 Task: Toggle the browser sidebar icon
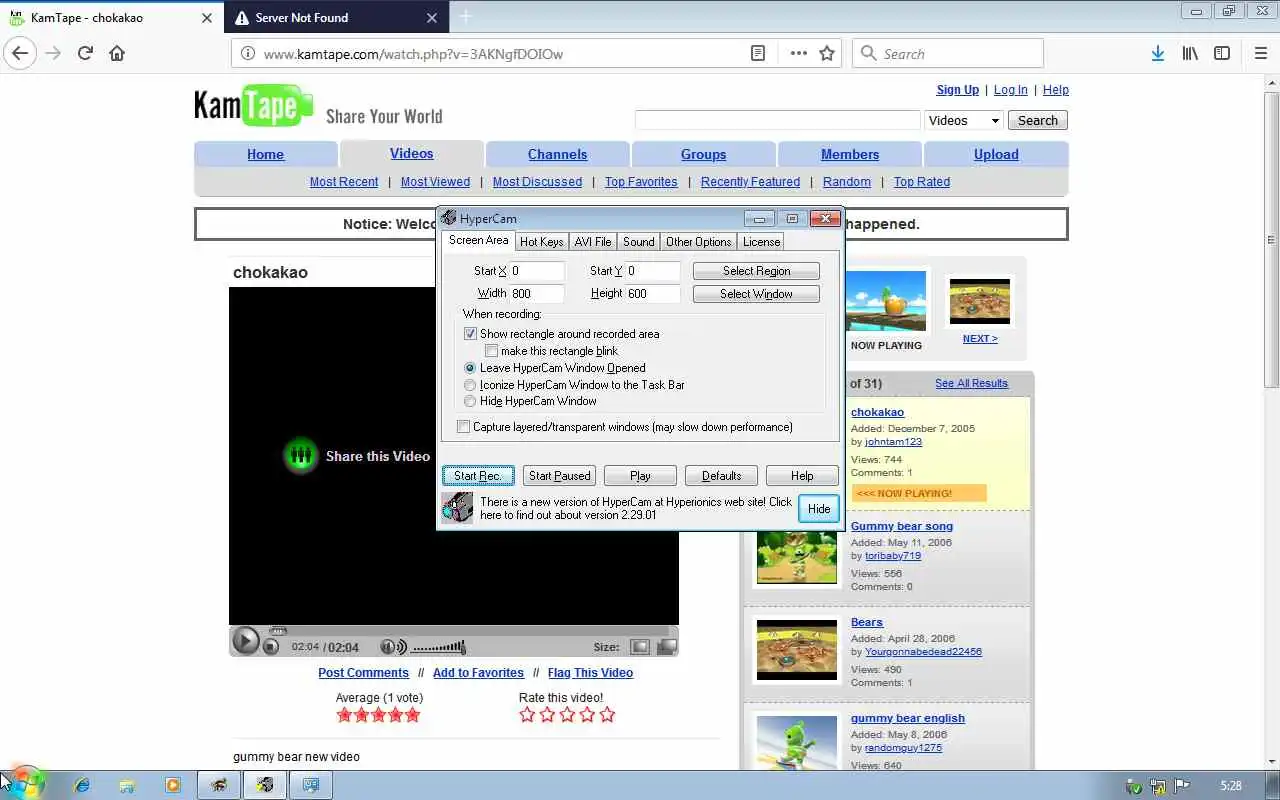[x=1222, y=53]
